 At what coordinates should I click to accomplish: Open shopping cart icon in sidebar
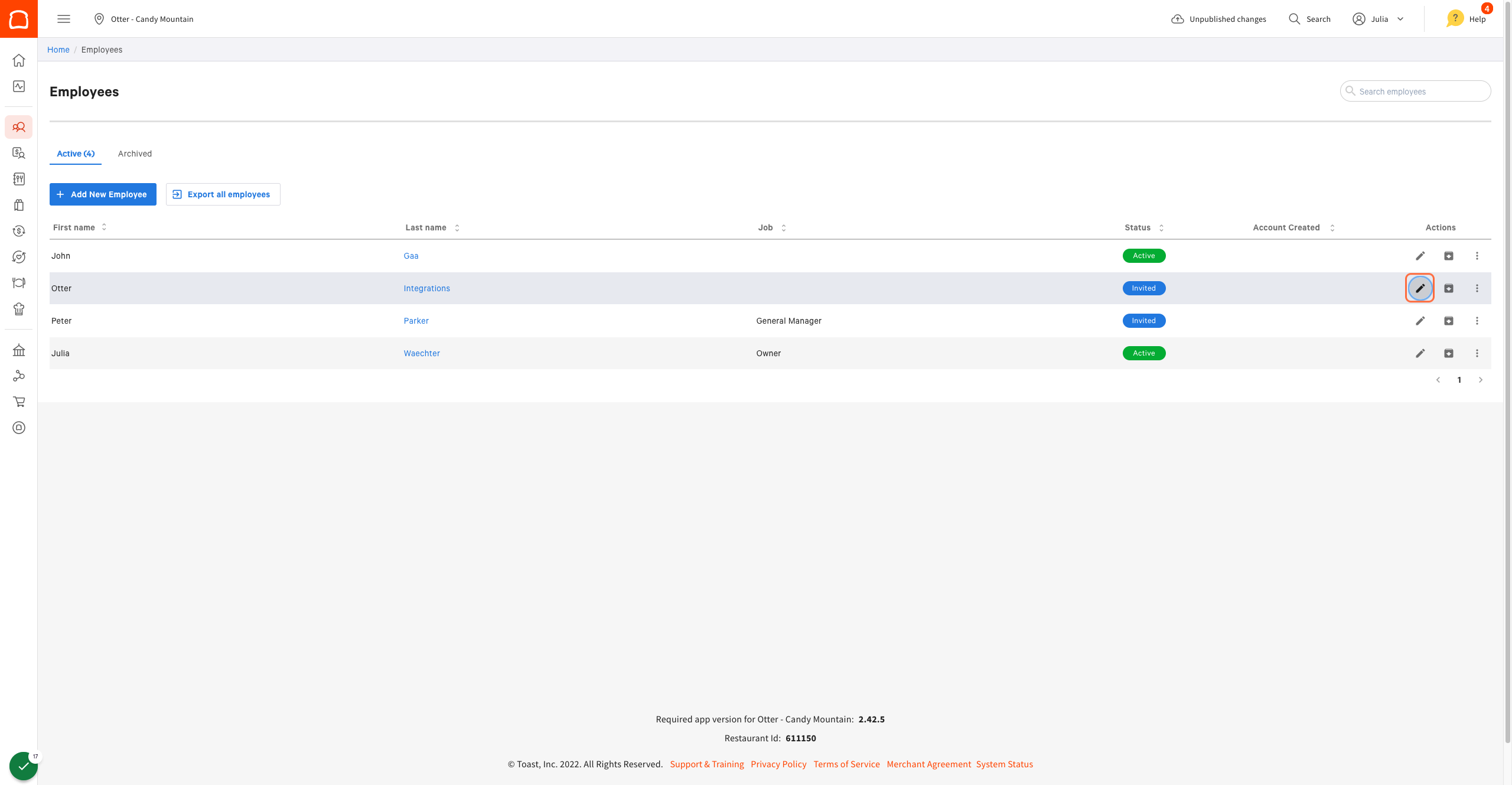[x=19, y=402]
